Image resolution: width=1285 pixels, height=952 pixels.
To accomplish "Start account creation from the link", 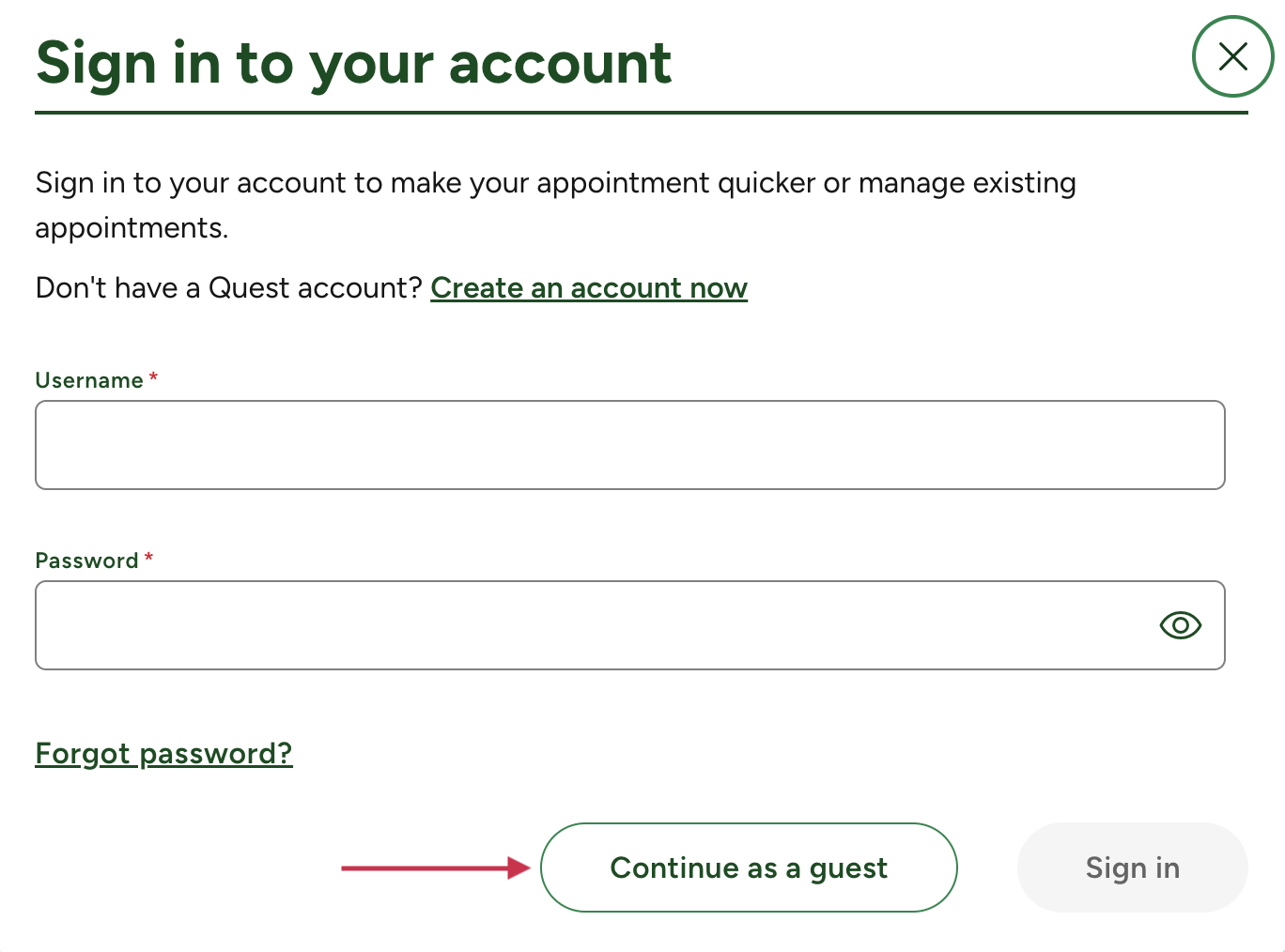I will point(589,288).
